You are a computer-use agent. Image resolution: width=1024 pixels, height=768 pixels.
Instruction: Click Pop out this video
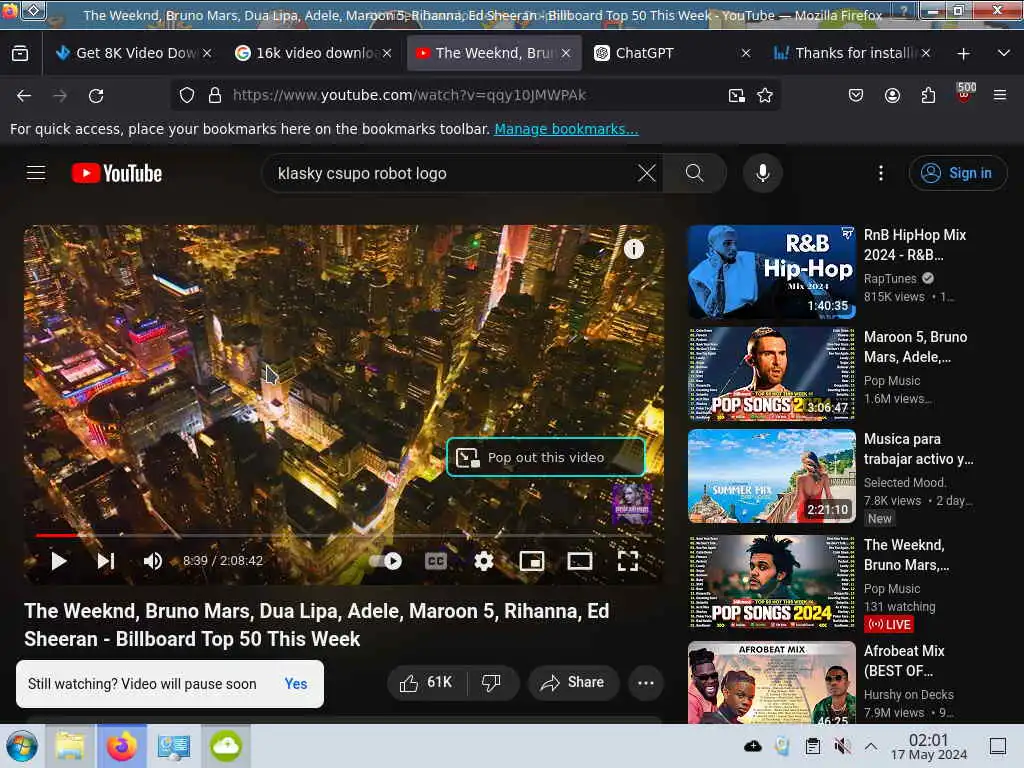(546, 457)
